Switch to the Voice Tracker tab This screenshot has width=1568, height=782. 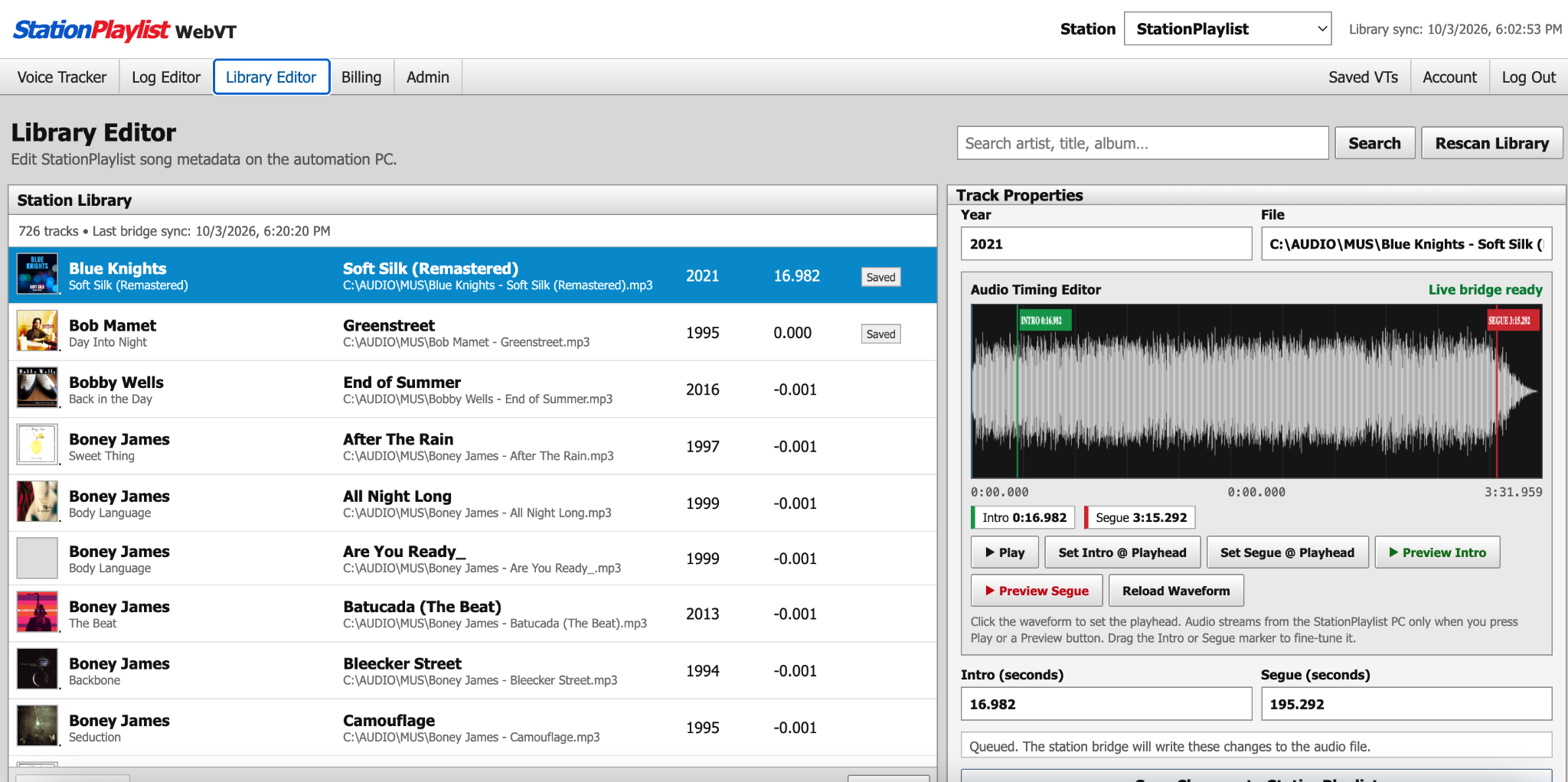click(x=62, y=77)
